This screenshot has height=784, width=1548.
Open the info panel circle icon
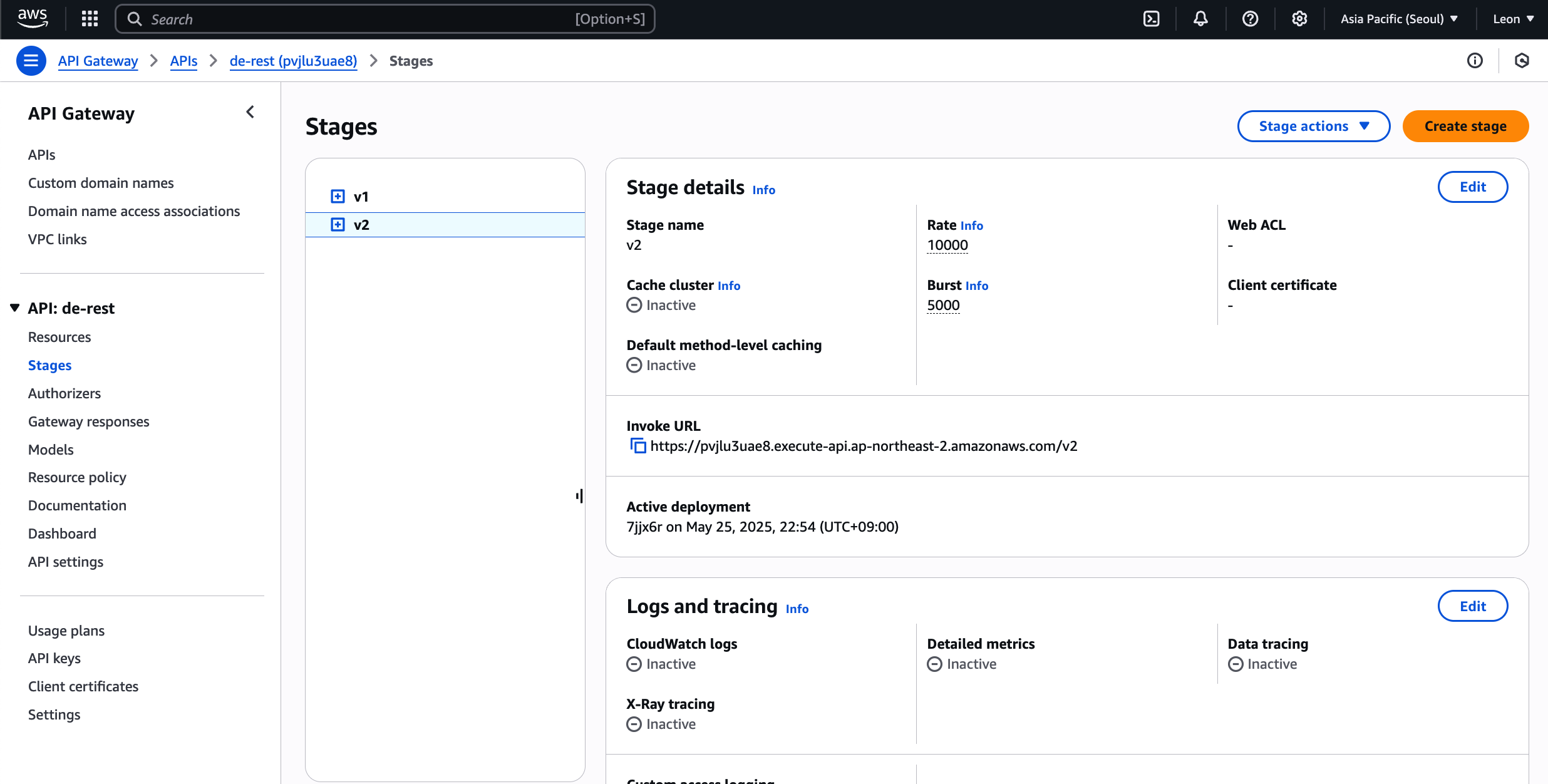(1475, 61)
